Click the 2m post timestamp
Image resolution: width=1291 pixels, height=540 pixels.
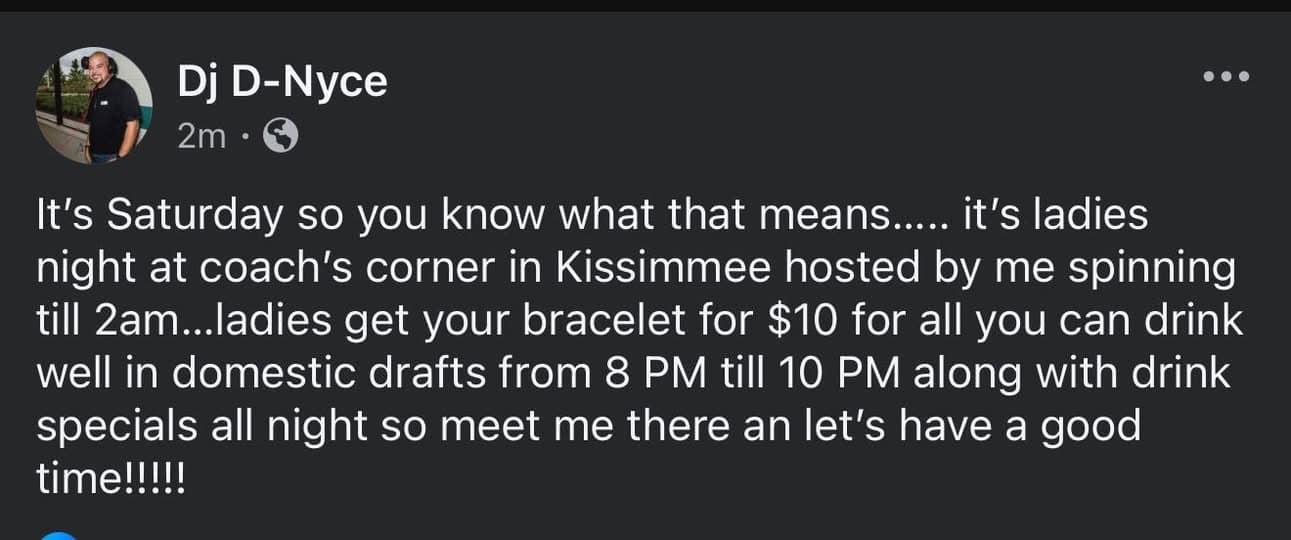202,137
